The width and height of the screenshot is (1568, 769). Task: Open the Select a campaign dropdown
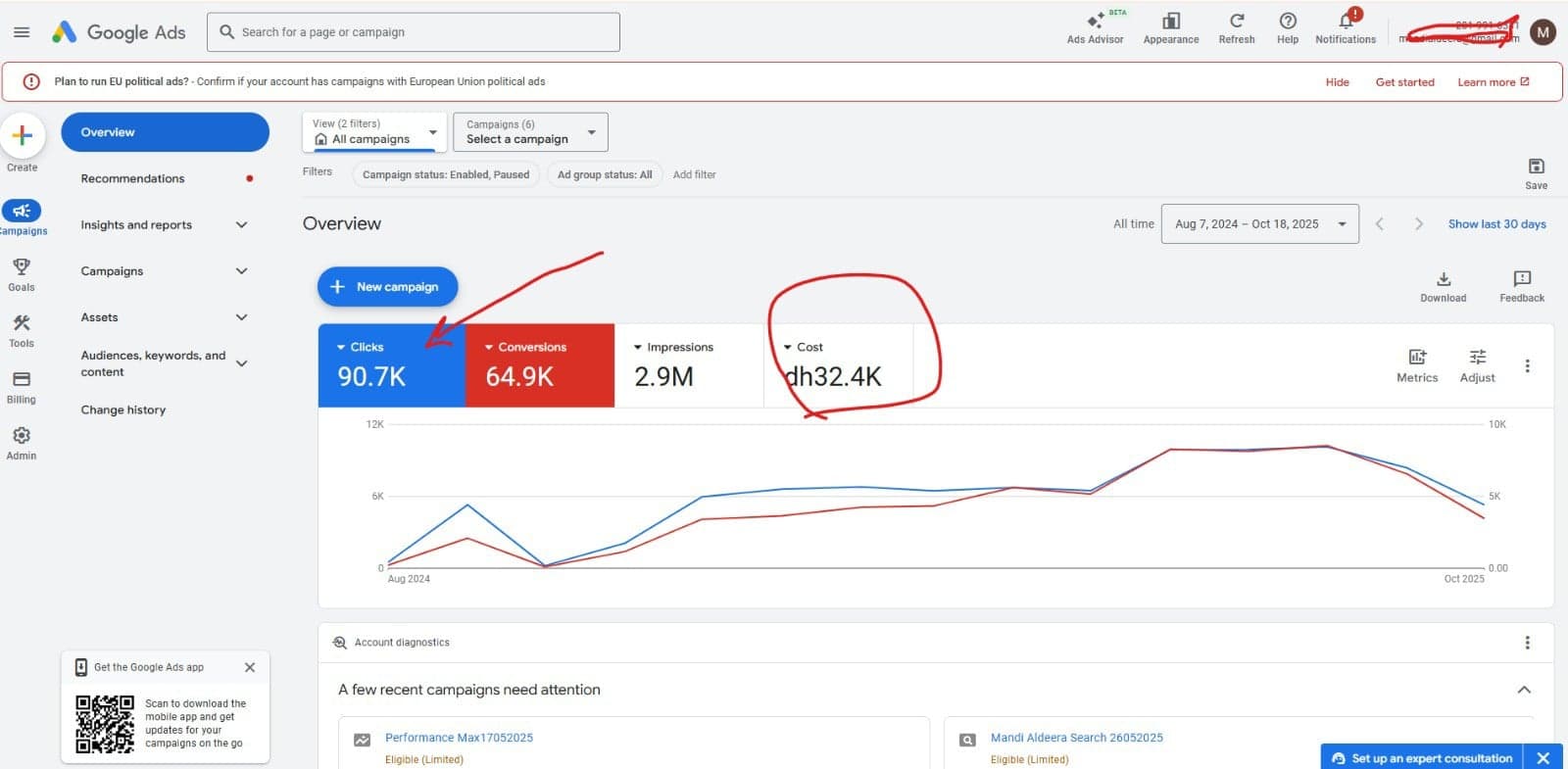tap(530, 132)
